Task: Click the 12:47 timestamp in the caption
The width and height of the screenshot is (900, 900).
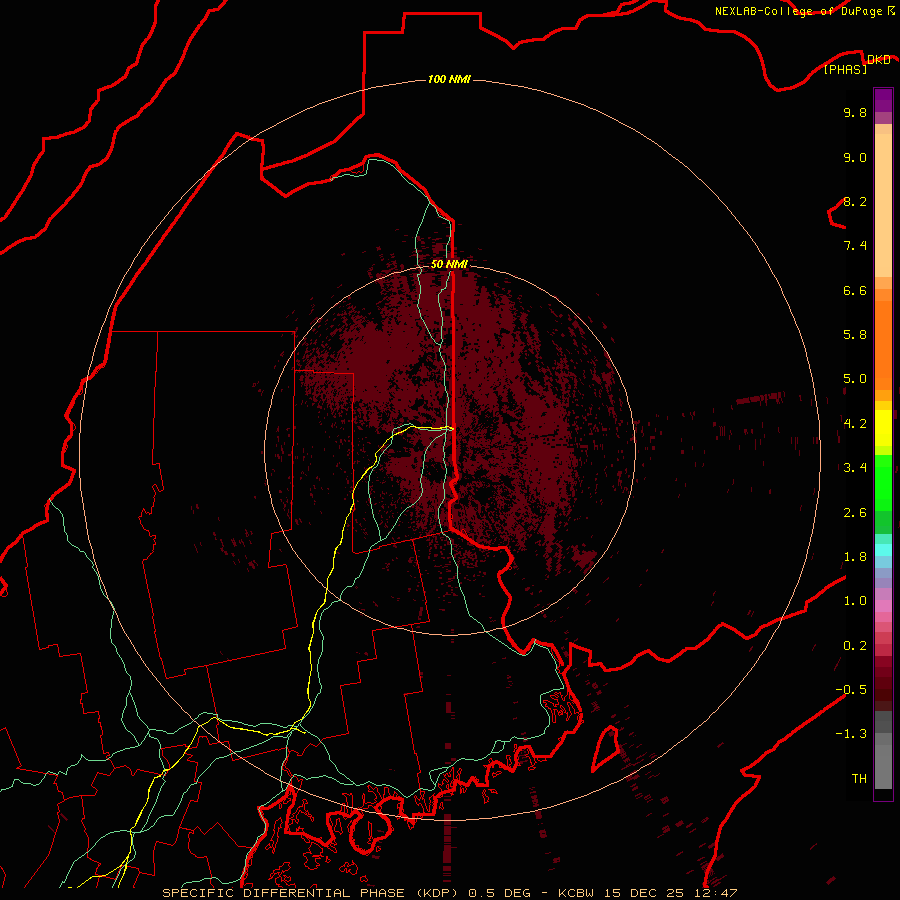Action: [x=715, y=893]
